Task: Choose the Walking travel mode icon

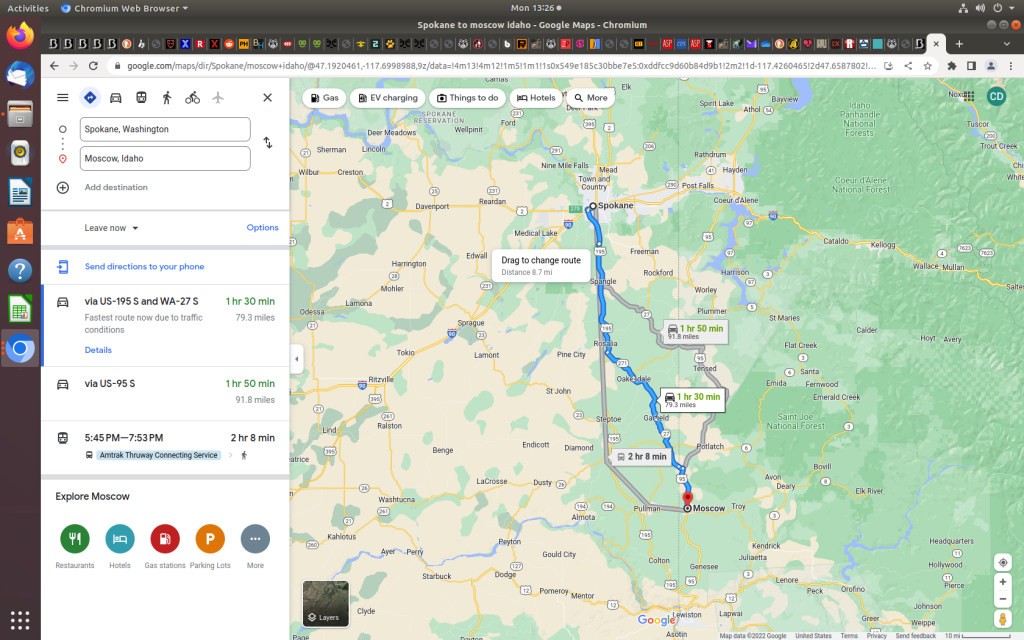Action: coord(166,98)
